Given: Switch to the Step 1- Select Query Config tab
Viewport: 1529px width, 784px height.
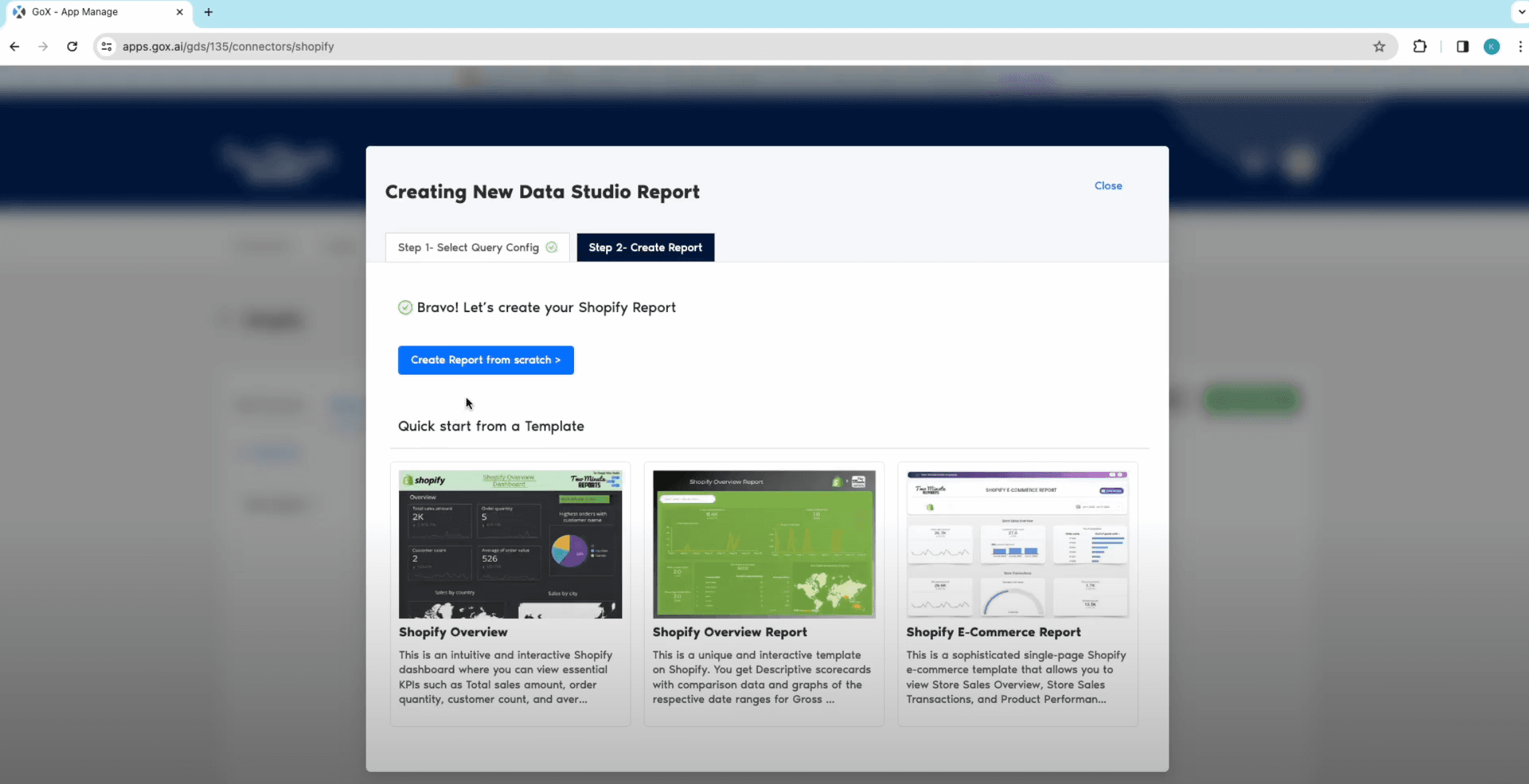Looking at the screenshot, I should (477, 248).
